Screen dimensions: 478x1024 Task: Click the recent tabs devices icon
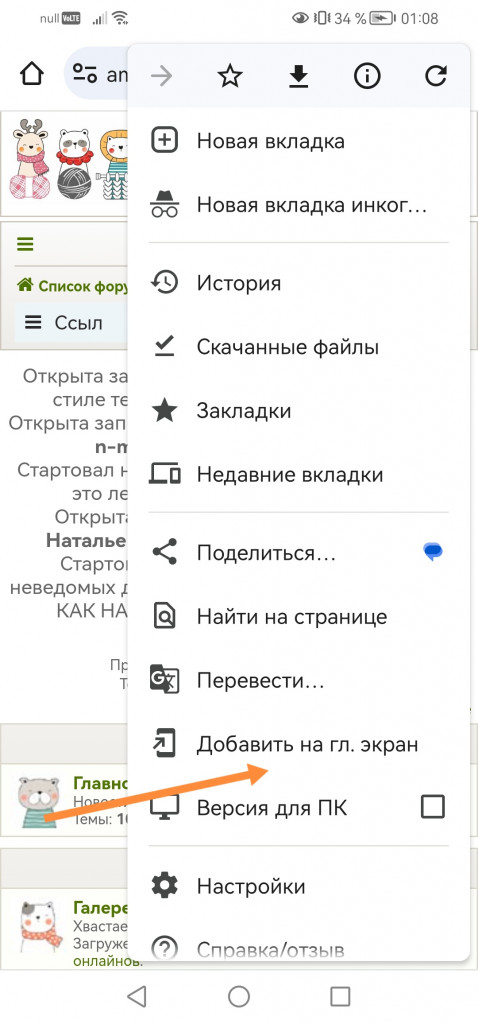[165, 473]
